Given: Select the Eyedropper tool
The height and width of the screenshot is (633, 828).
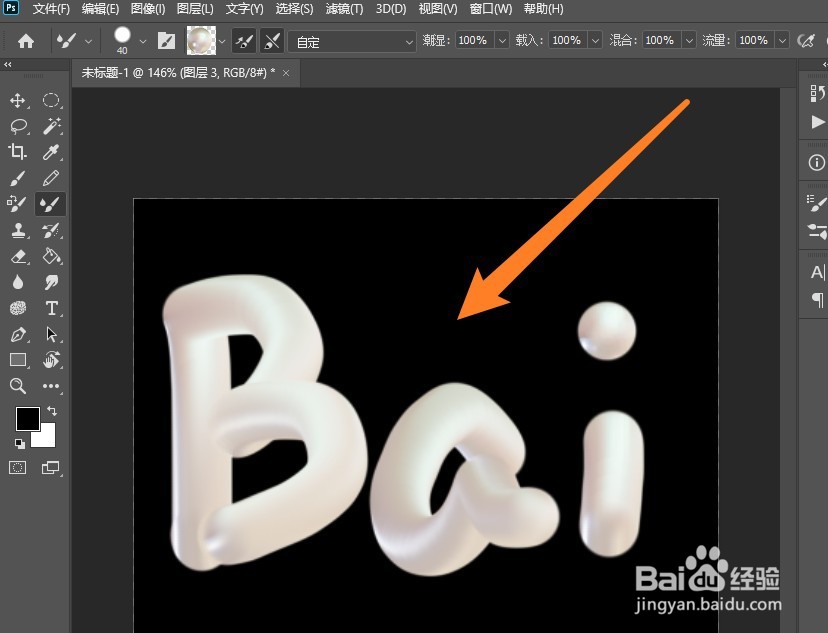Looking at the screenshot, I should pyautogui.click(x=51, y=152).
